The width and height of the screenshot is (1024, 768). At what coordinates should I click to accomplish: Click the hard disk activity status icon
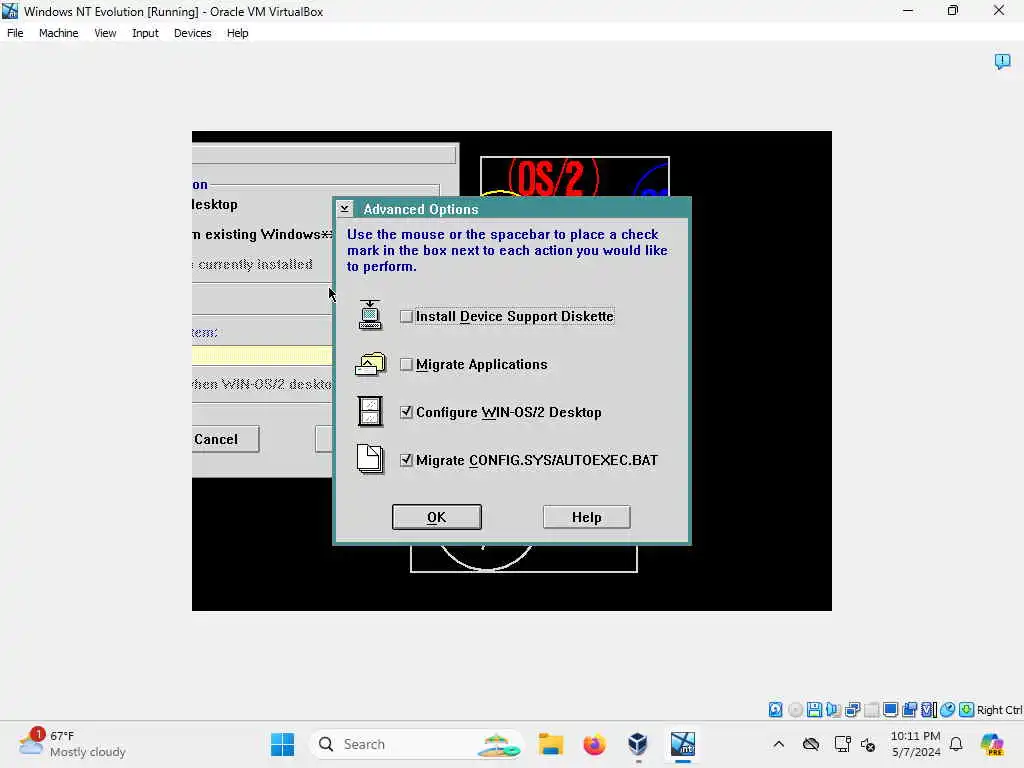(775, 710)
